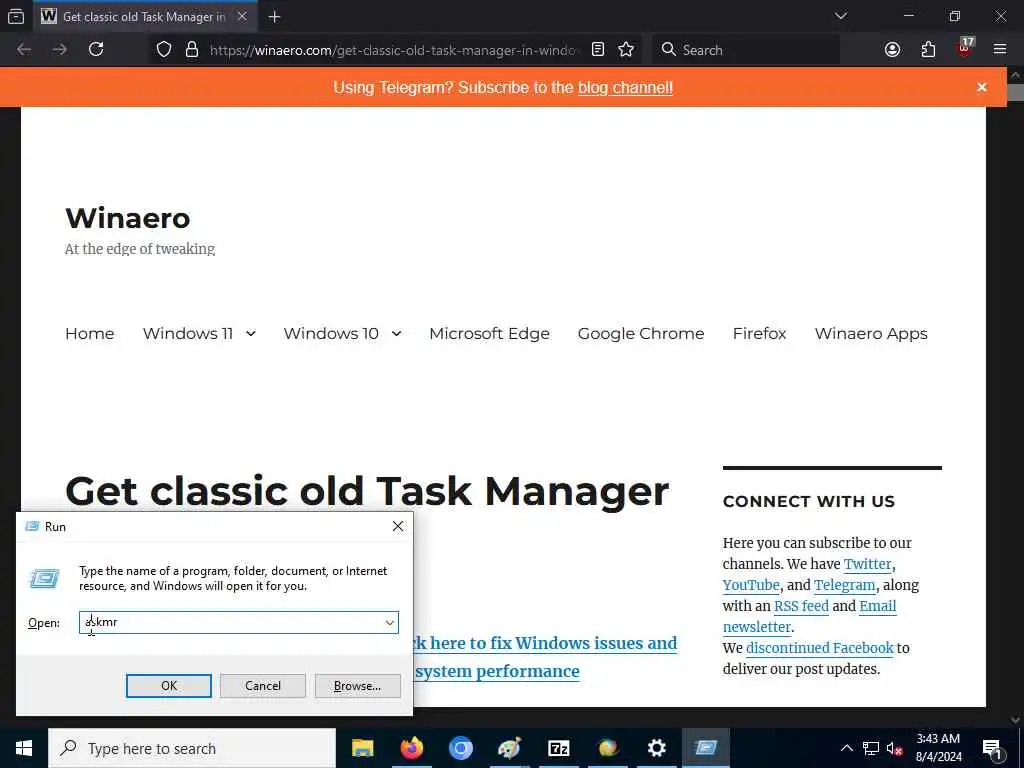Screen dimensions: 1024x768
Task: Open the notification center icon
Action: point(992,748)
